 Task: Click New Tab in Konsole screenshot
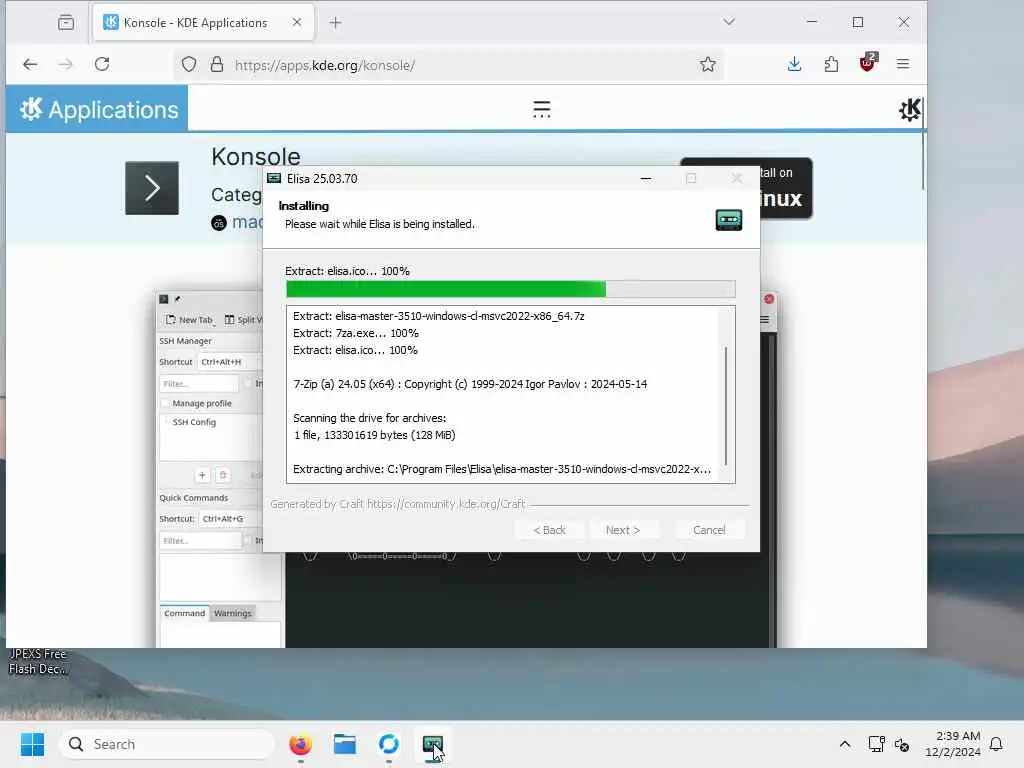[189, 319]
